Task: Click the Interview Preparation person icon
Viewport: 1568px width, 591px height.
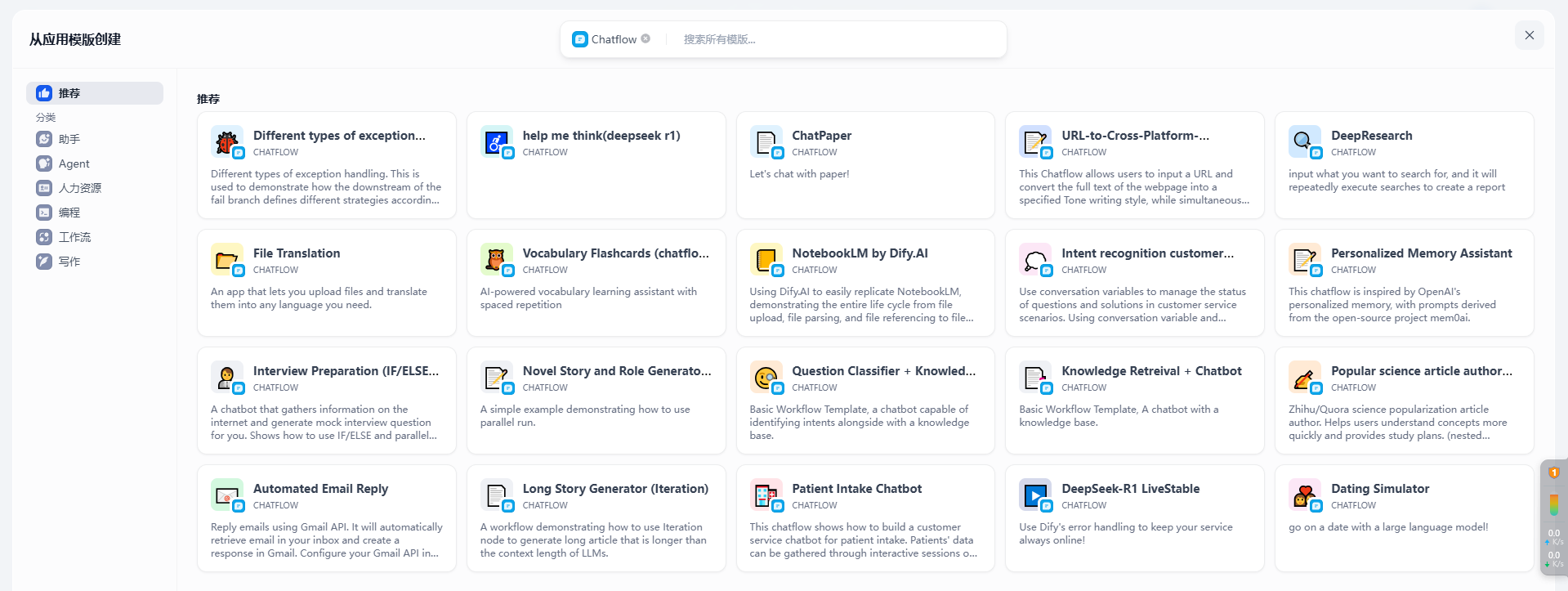Action: coord(227,378)
